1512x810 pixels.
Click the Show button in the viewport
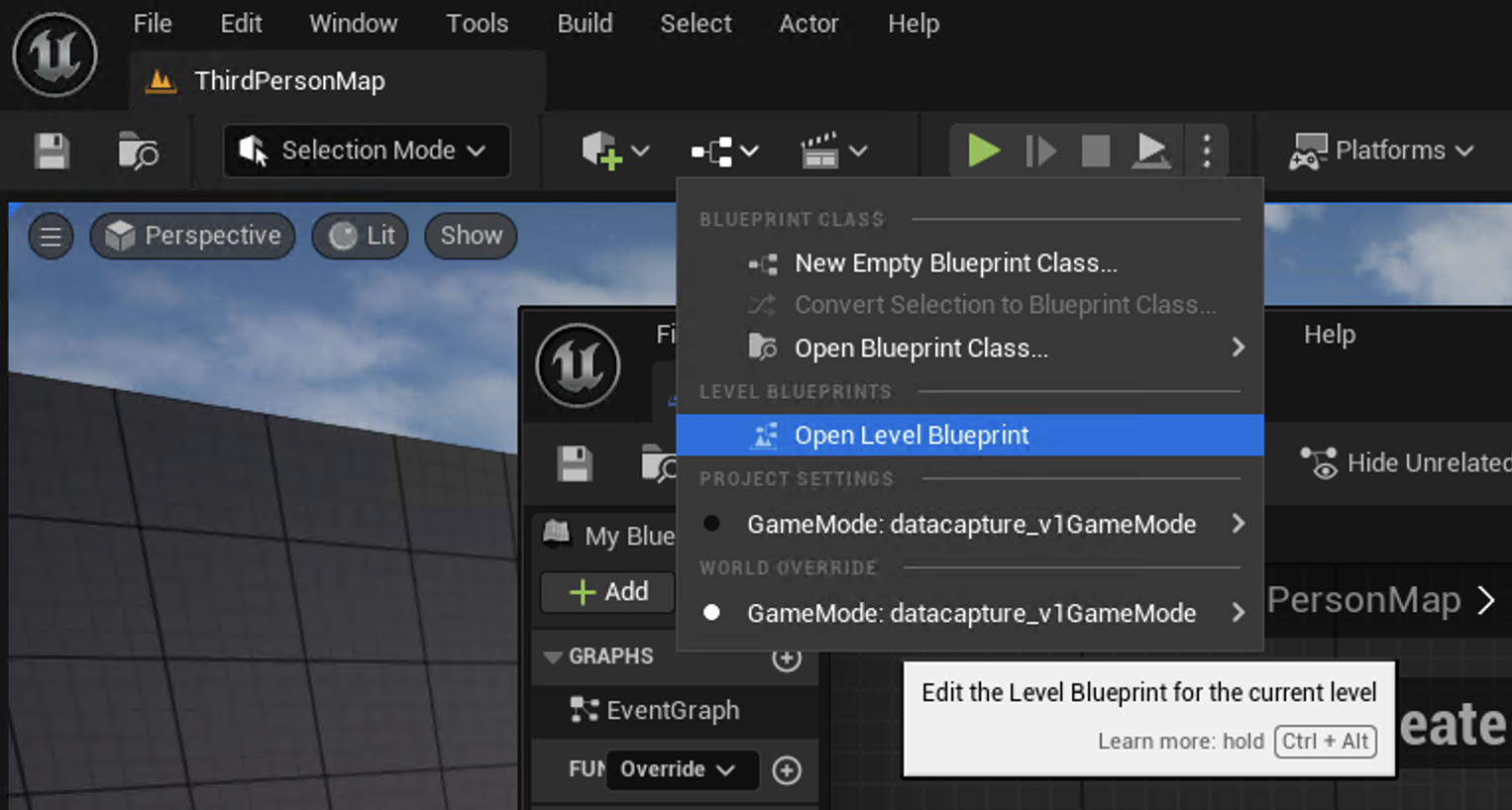tap(470, 236)
